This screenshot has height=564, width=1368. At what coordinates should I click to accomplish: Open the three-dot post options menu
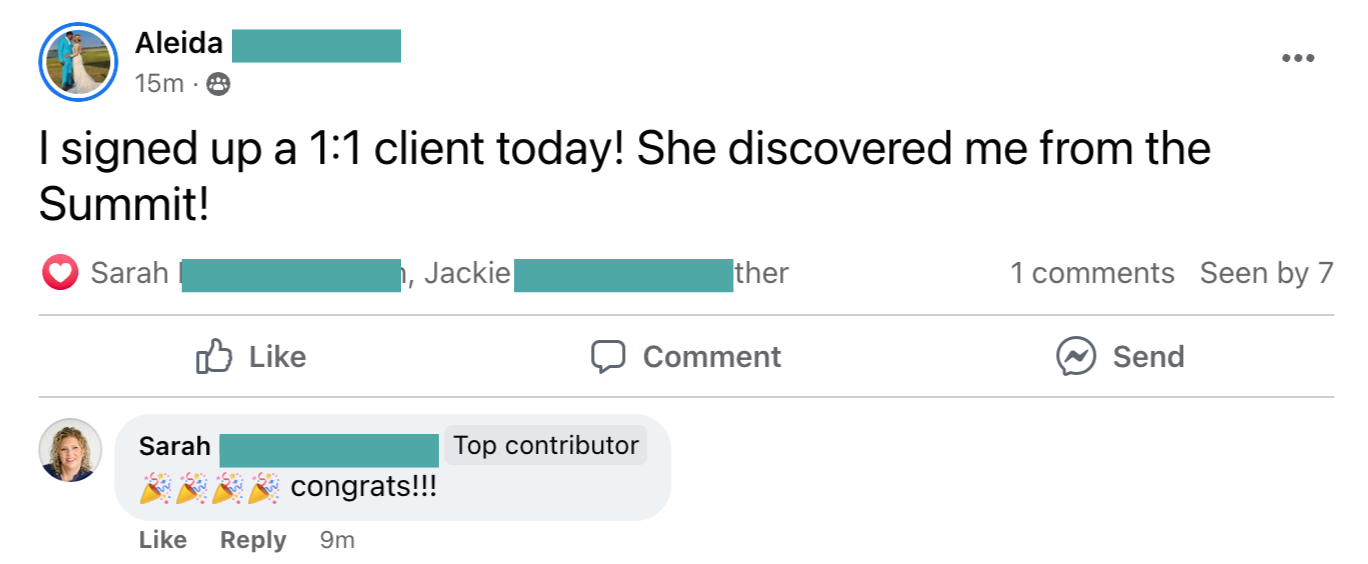tap(1297, 59)
